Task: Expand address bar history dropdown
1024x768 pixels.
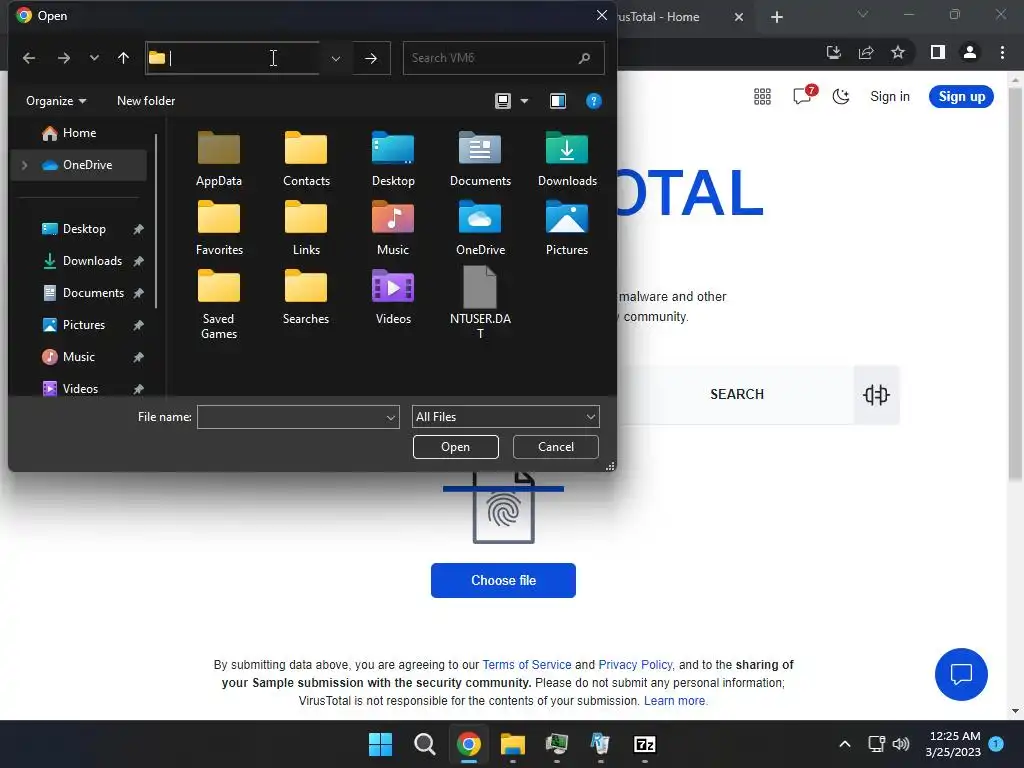Action: click(x=336, y=58)
